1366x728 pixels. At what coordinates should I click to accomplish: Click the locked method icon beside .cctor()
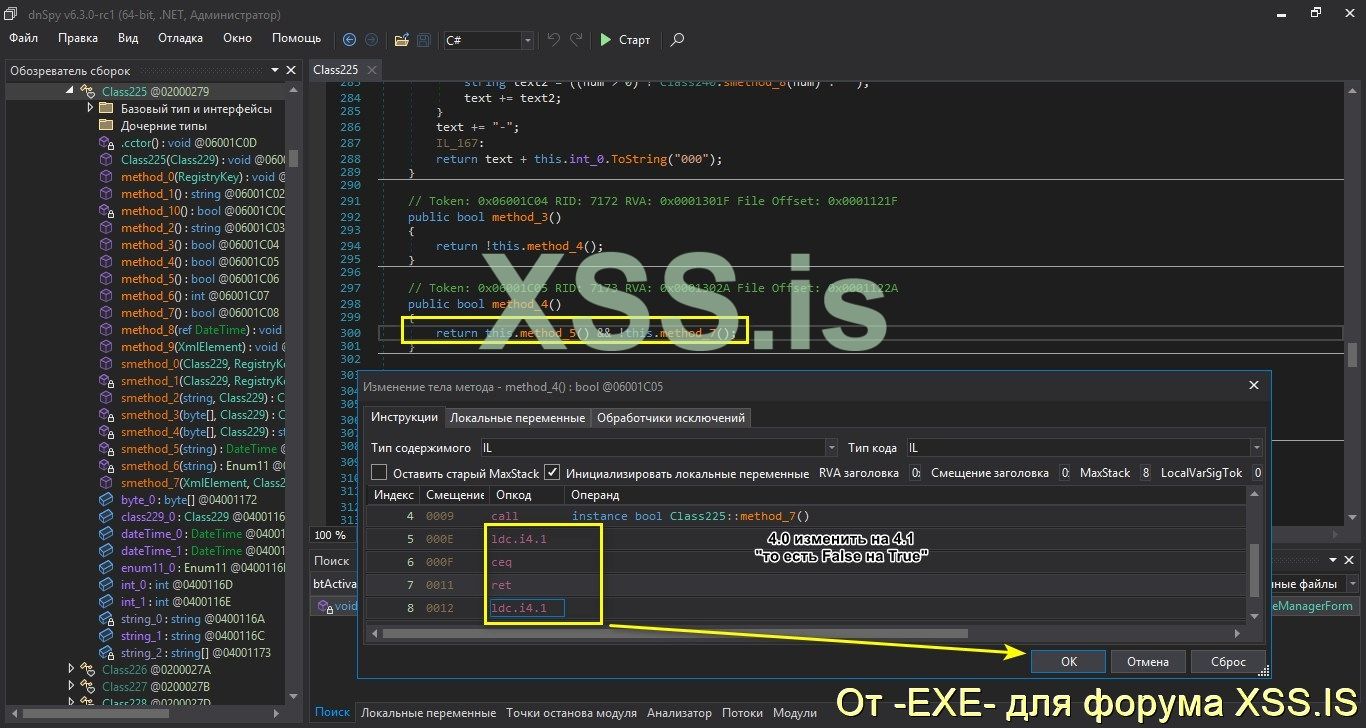pyautogui.click(x=106, y=143)
